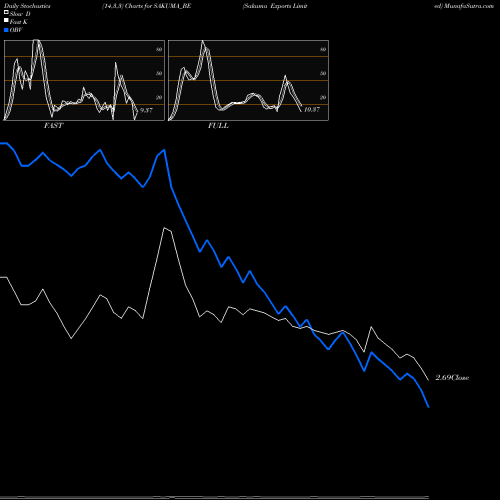This screenshot has width=500, height=500.
Task: Click the FULL stochastic chart thumbnail
Action: [248, 80]
